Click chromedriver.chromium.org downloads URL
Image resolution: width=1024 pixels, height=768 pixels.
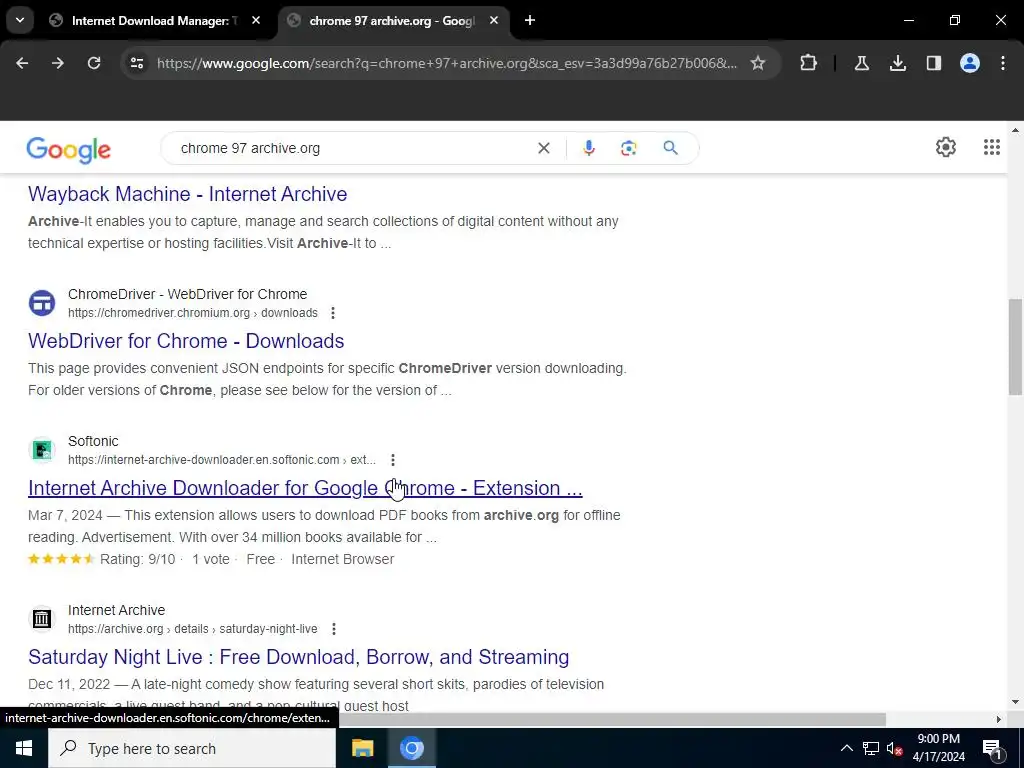pos(193,313)
